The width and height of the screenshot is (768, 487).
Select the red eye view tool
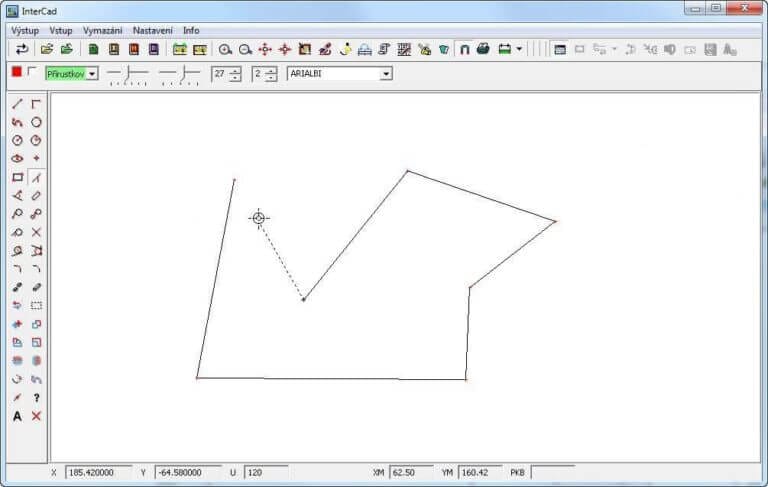coord(17,159)
